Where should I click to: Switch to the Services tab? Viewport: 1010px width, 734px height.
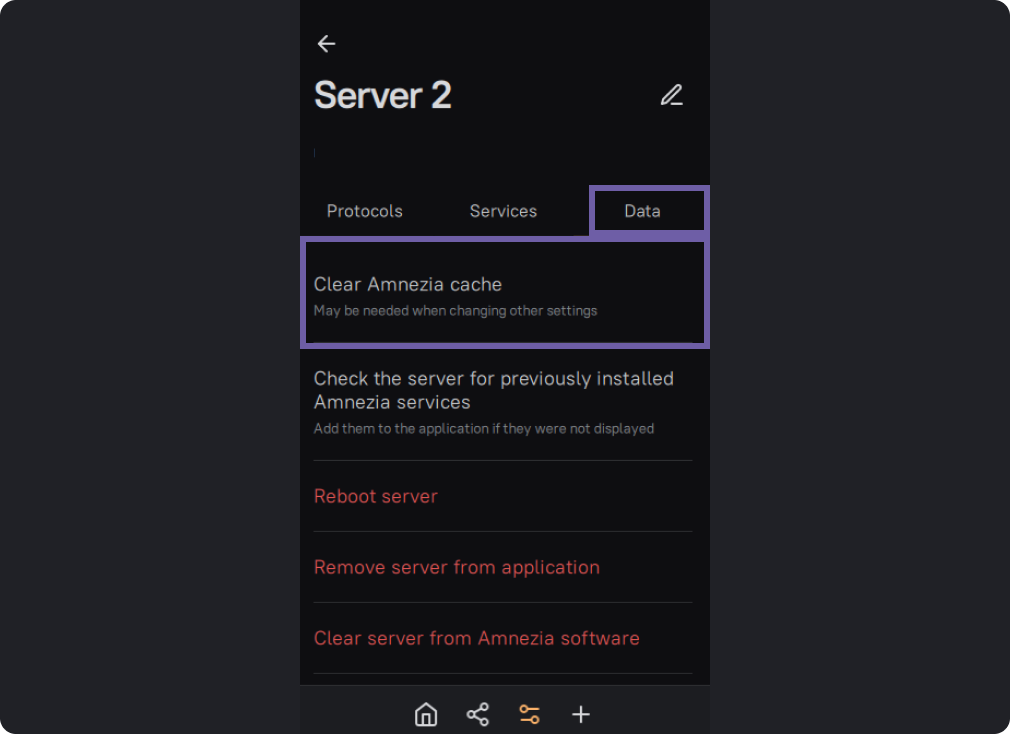[x=503, y=211]
